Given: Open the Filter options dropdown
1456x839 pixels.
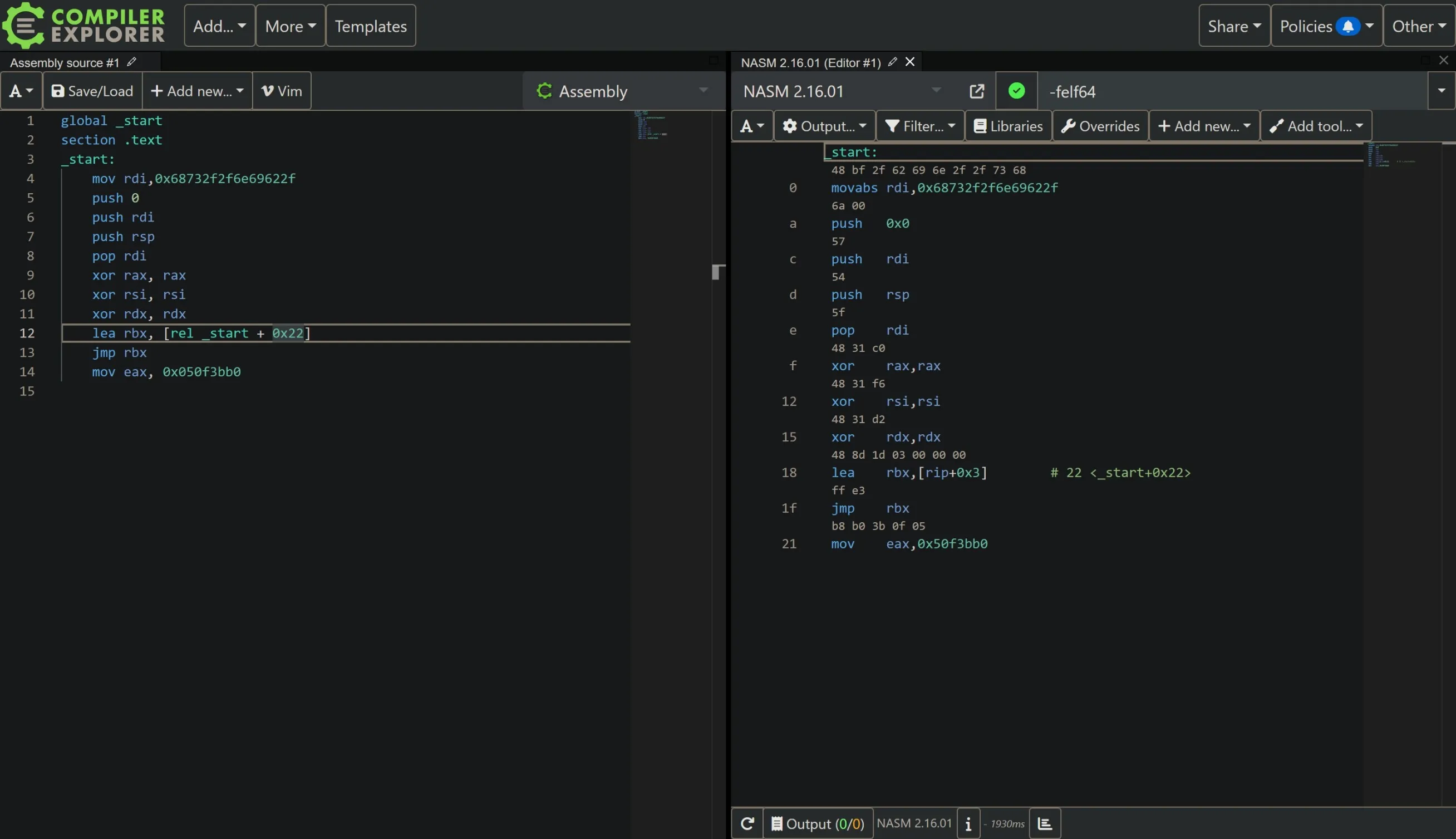Looking at the screenshot, I should coord(920,126).
